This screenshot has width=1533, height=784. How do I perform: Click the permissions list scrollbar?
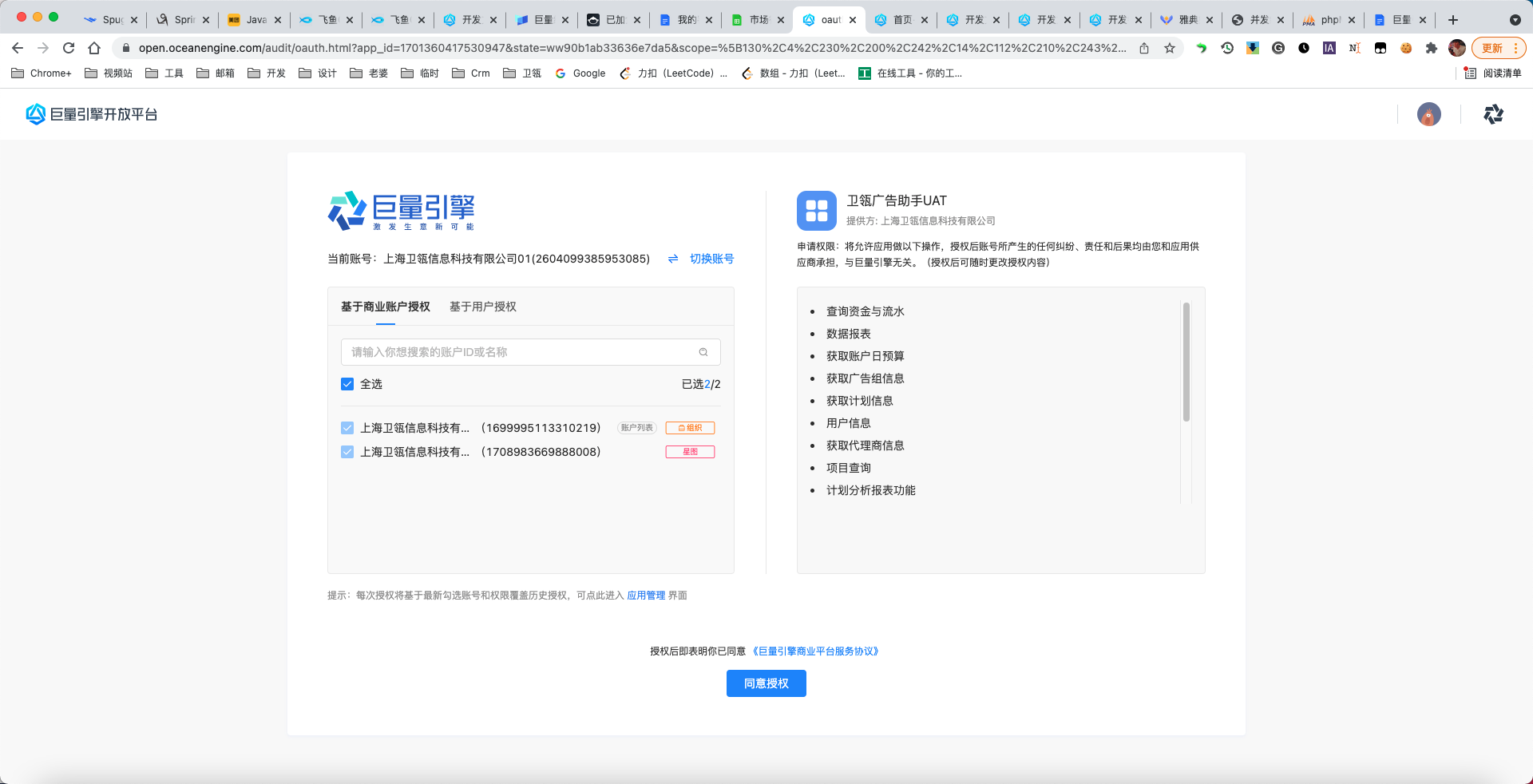pyautogui.click(x=1186, y=362)
